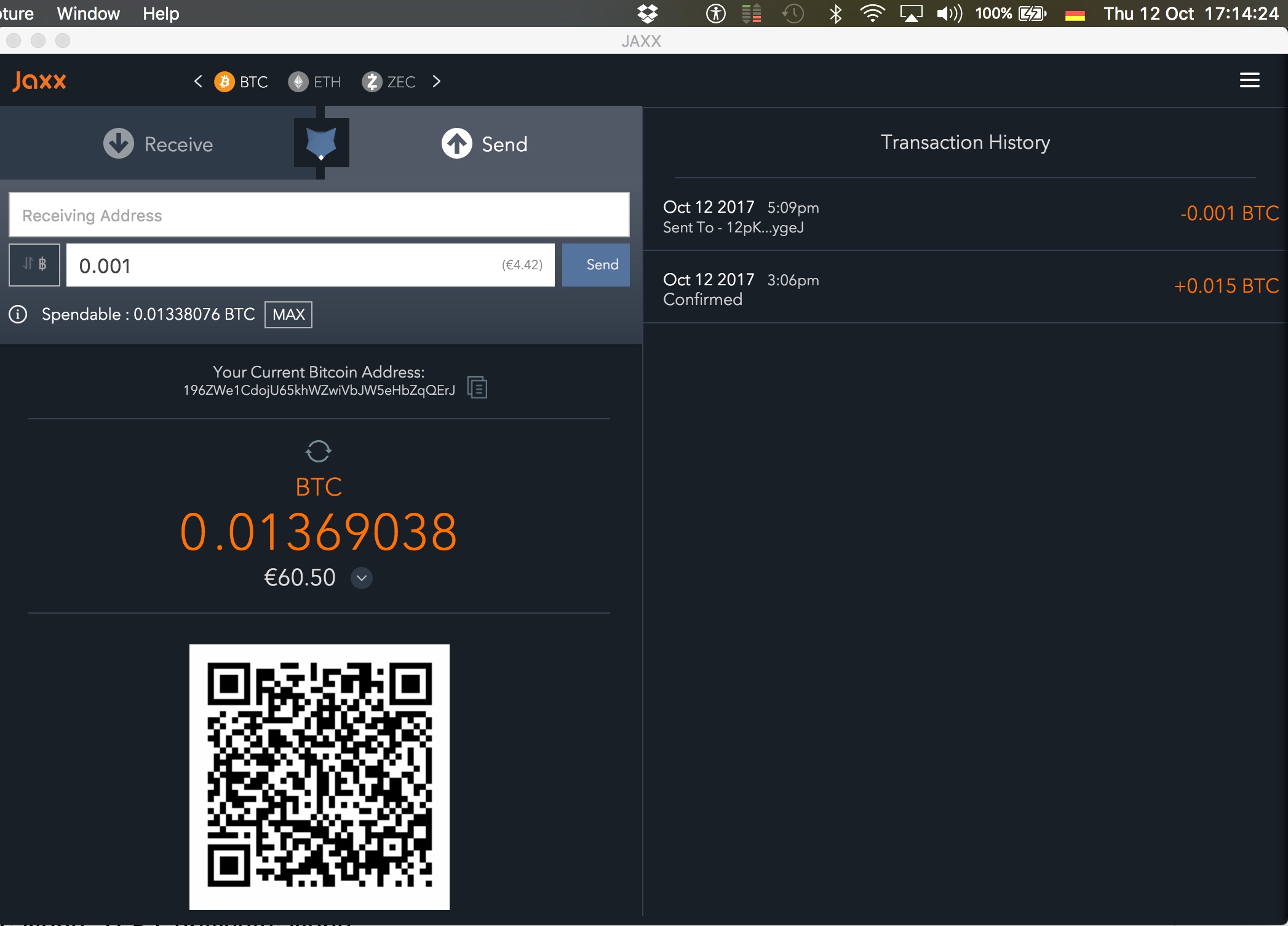Open the volume control

click(949, 14)
